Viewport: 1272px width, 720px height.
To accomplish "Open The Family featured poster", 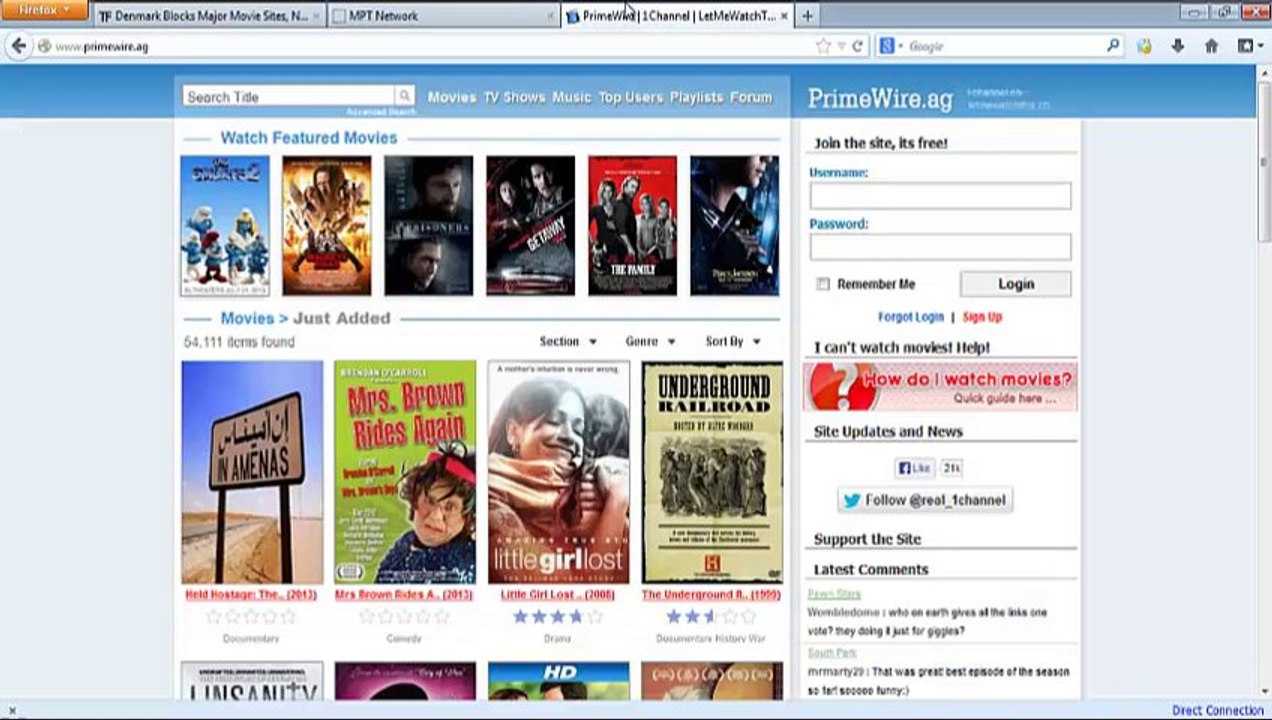I will (x=633, y=226).
